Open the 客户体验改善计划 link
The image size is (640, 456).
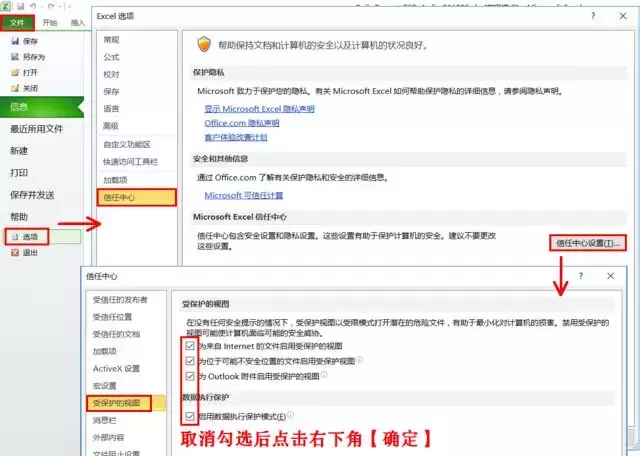click(236, 138)
